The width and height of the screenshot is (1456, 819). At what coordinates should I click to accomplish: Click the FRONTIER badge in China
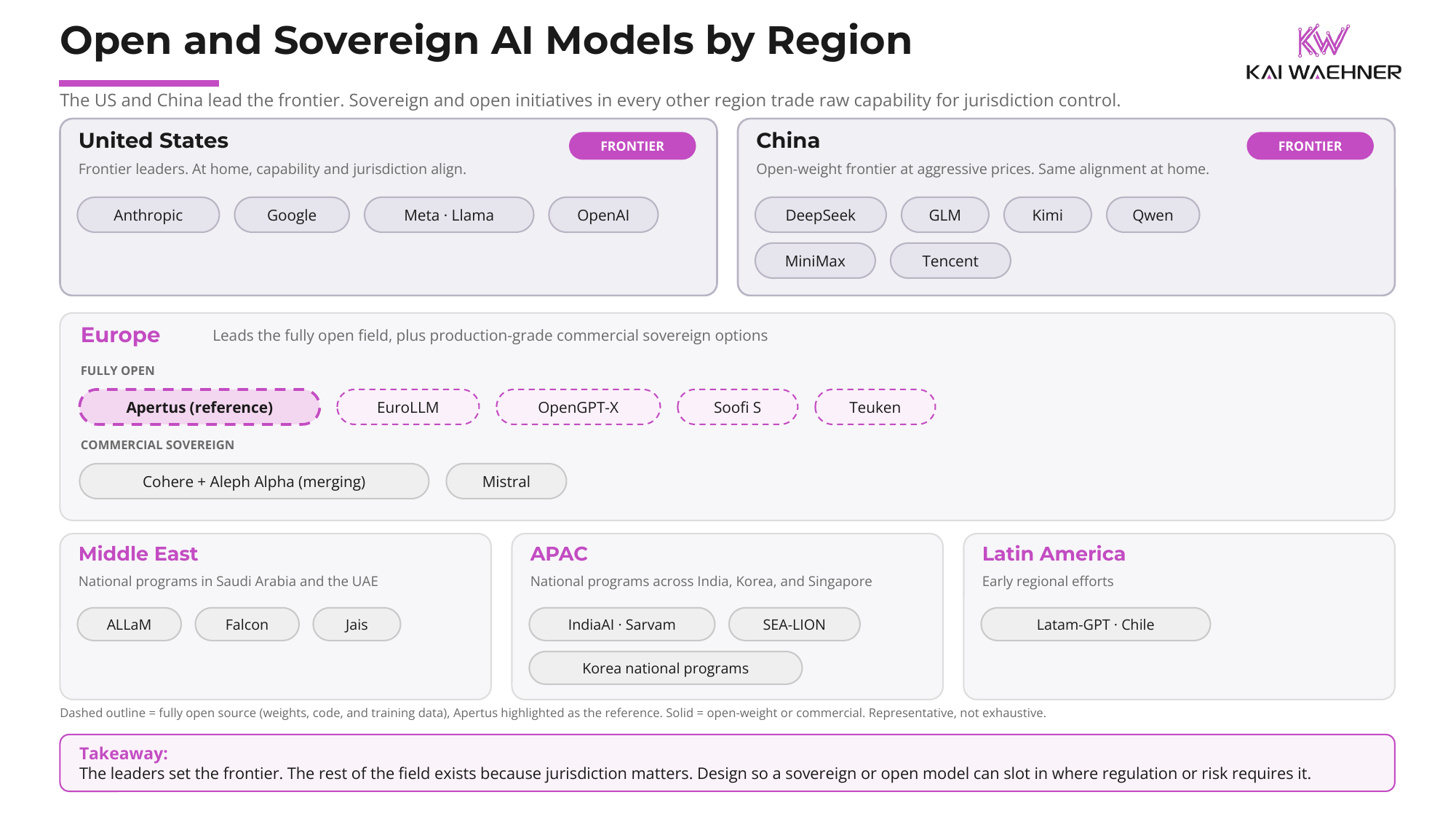click(1310, 146)
